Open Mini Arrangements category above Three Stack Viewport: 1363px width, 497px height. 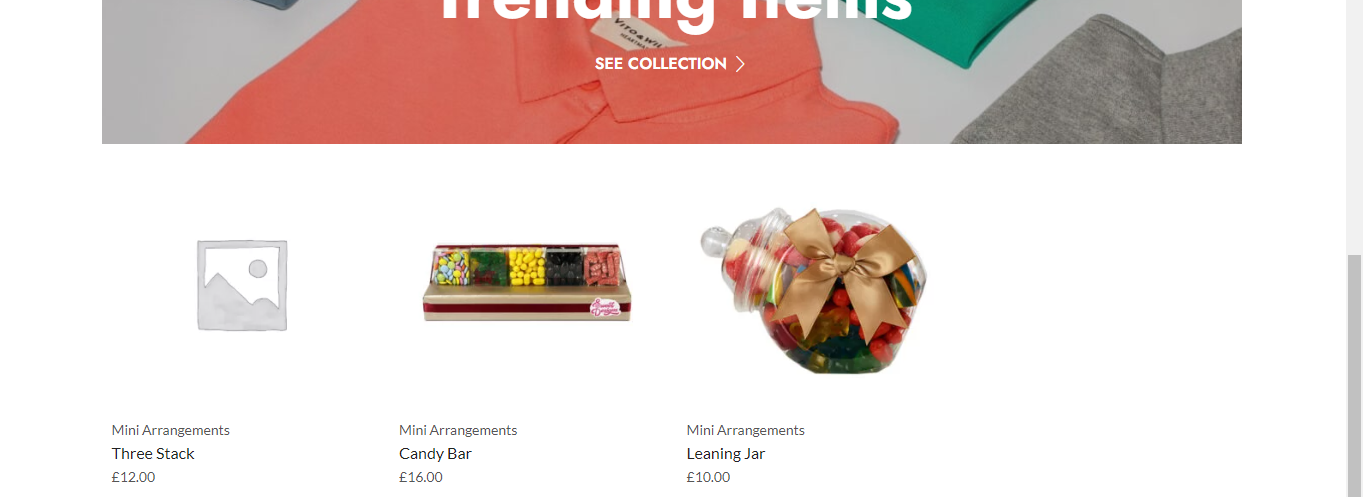171,430
